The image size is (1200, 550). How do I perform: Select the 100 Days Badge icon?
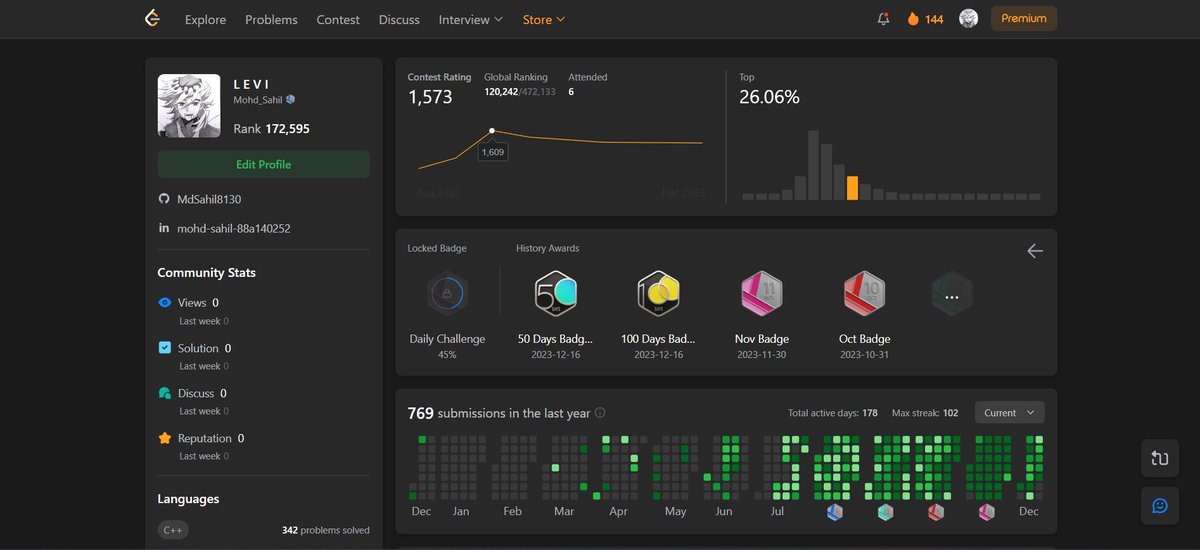(x=659, y=293)
